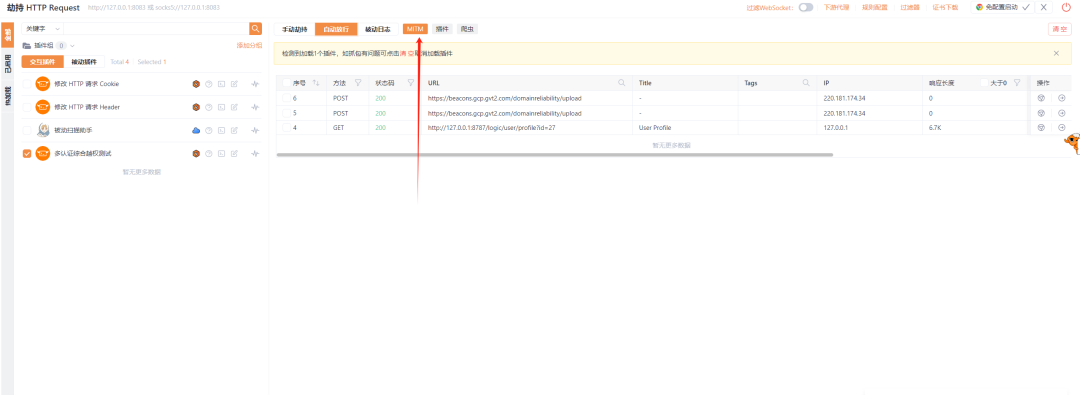The image size is (1080, 395).
Task: Switch to 被动日志 mode
Action: click(x=377, y=29)
